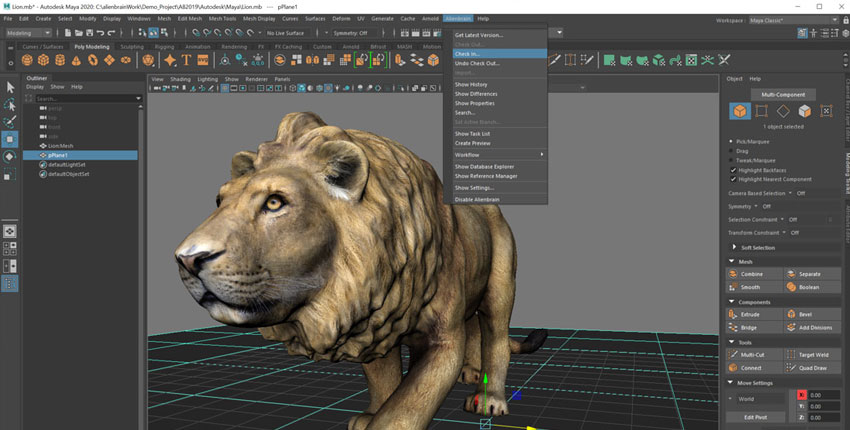Click the Bevel button

click(x=812, y=315)
